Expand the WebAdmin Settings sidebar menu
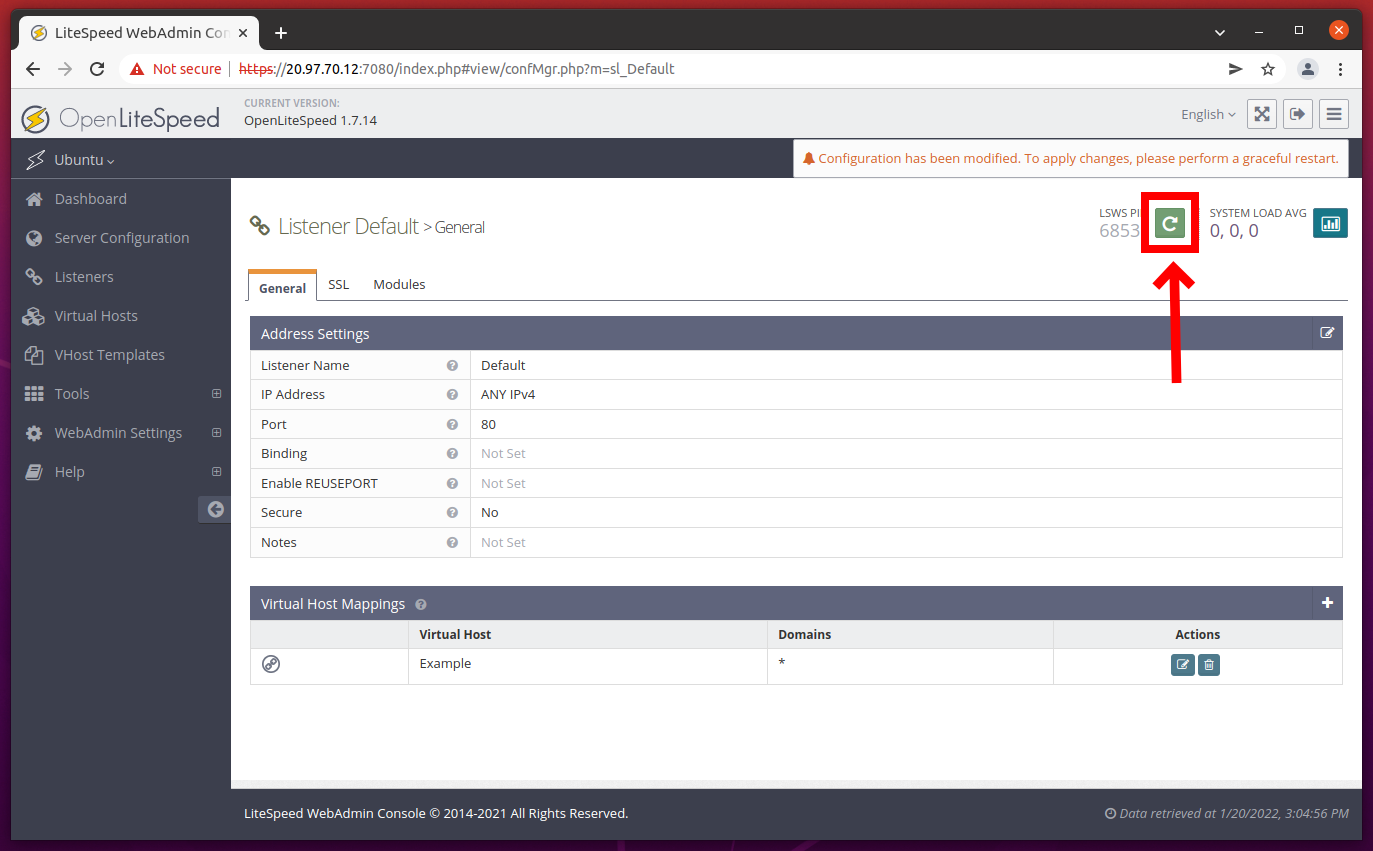The height and width of the screenshot is (851, 1373). point(216,433)
